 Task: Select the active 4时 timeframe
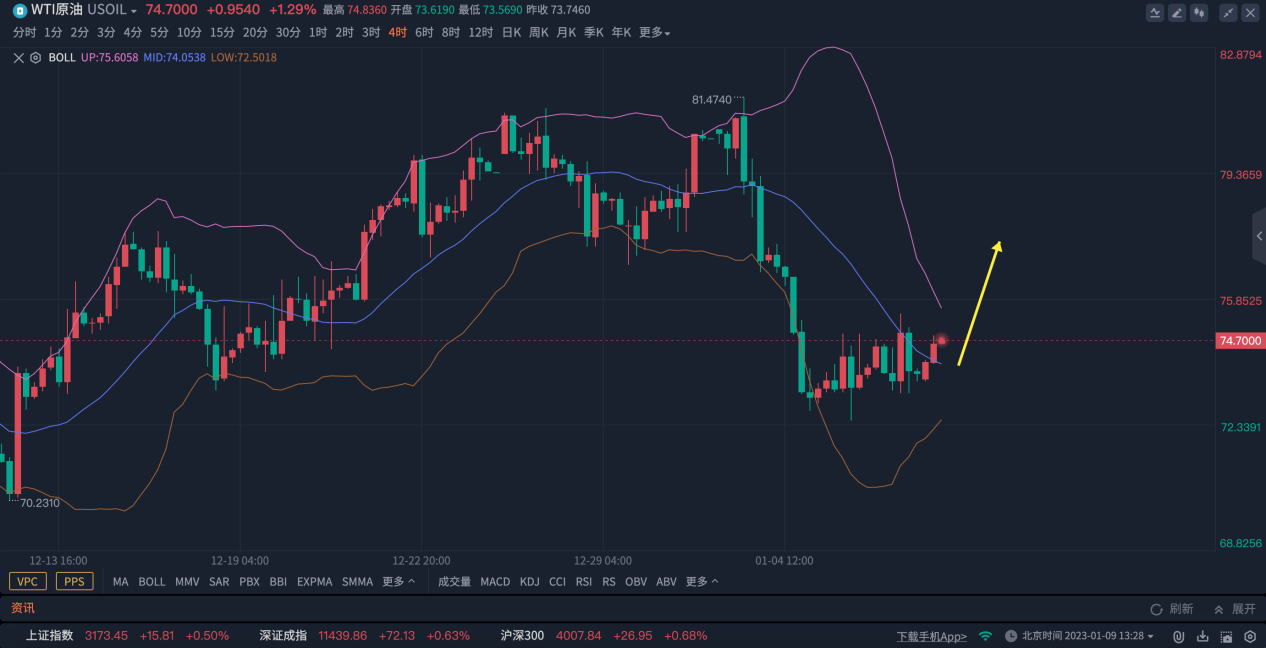[398, 32]
